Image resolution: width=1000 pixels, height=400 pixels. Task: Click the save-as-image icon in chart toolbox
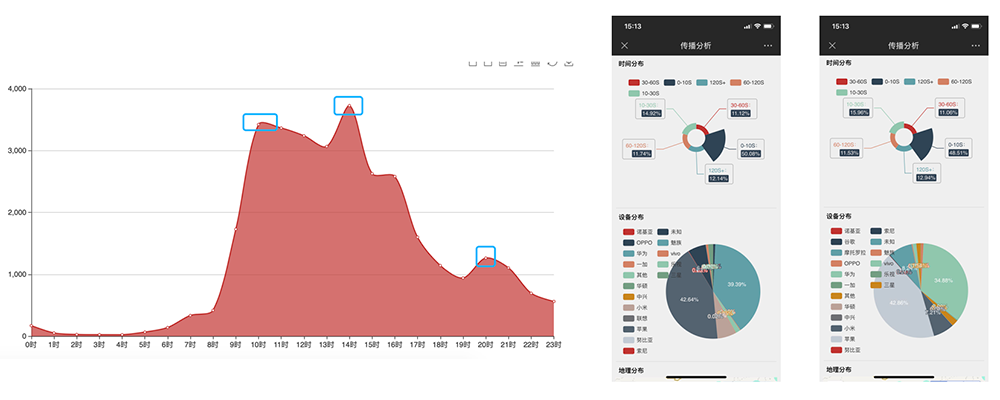click(x=569, y=63)
